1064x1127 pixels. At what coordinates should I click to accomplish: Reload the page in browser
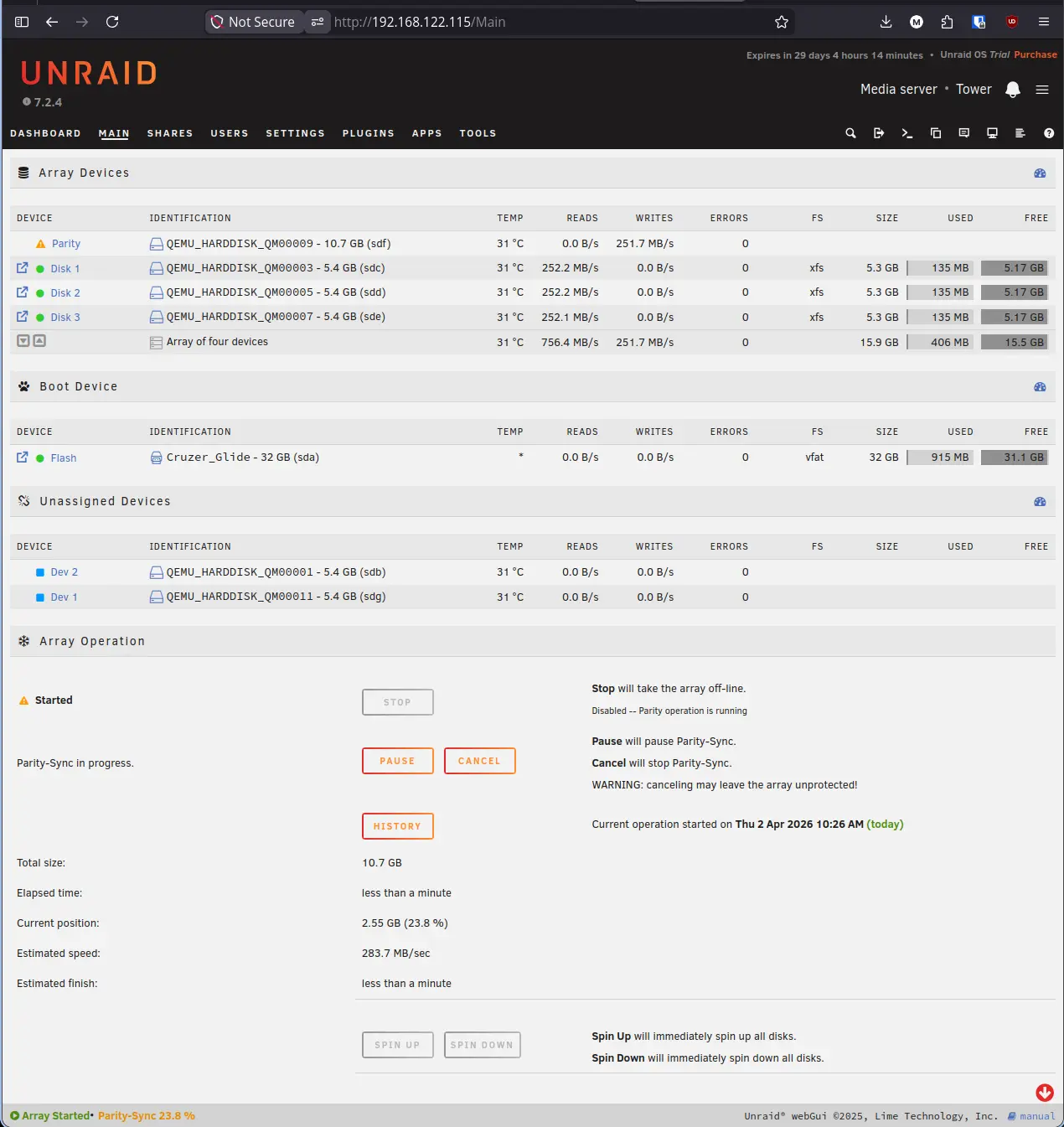(112, 22)
